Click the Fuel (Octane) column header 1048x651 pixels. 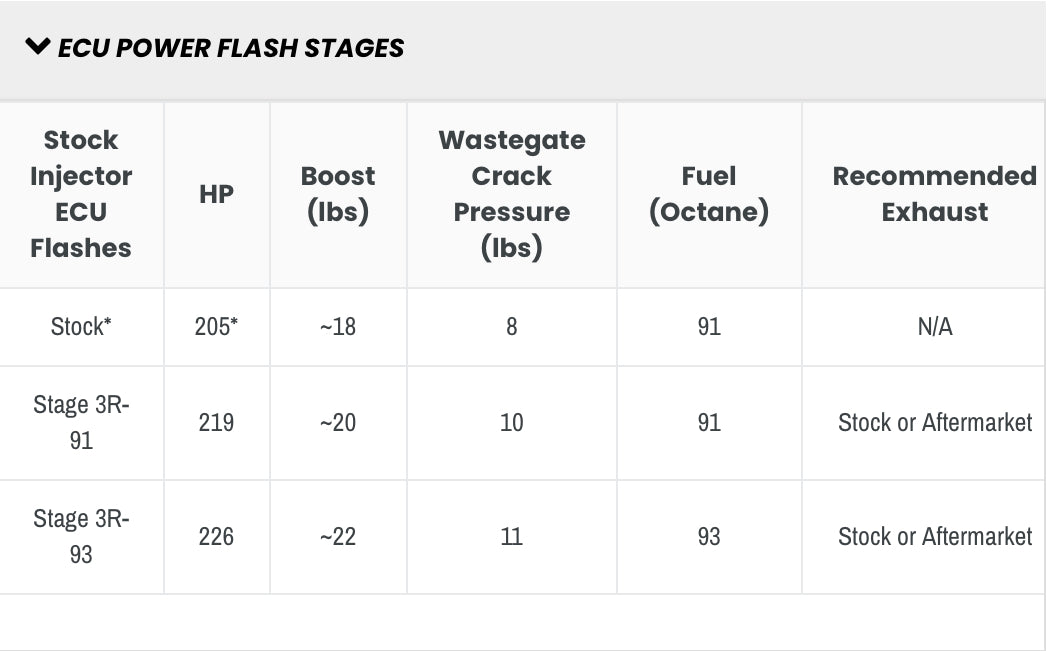click(x=709, y=194)
